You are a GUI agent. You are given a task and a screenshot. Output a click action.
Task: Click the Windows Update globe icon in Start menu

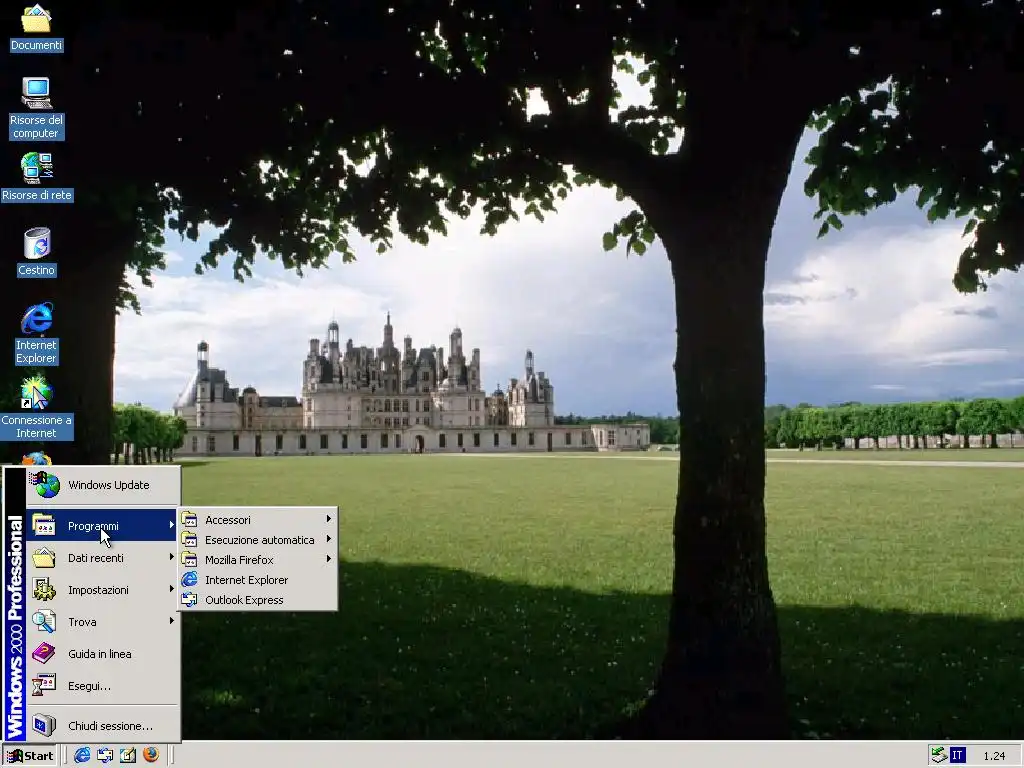[44, 485]
